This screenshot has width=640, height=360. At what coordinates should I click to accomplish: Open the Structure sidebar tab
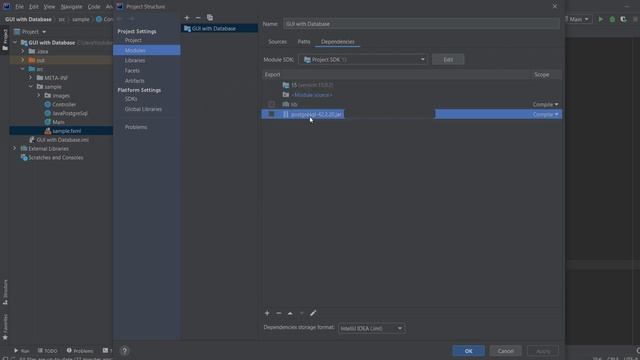coord(5,292)
